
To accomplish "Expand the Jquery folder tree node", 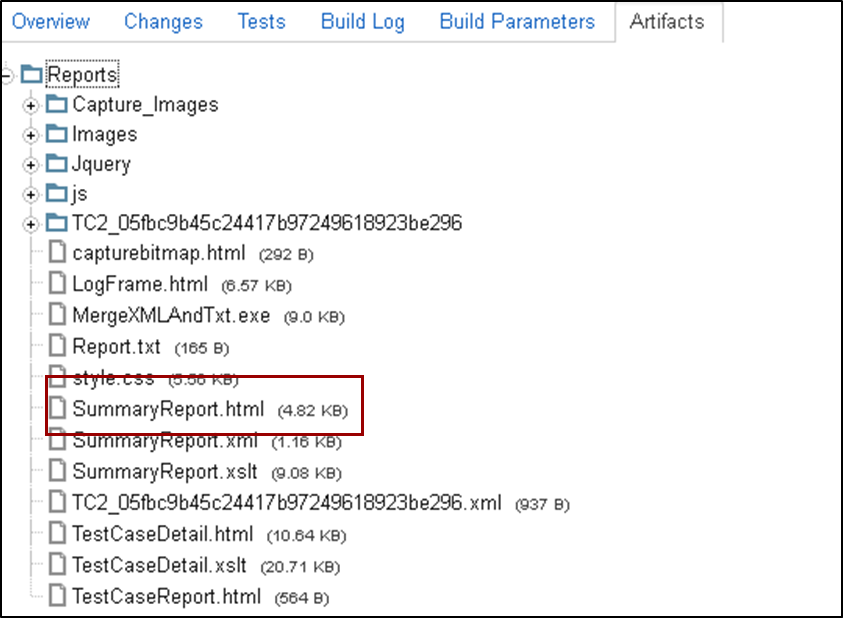I will [x=31, y=165].
